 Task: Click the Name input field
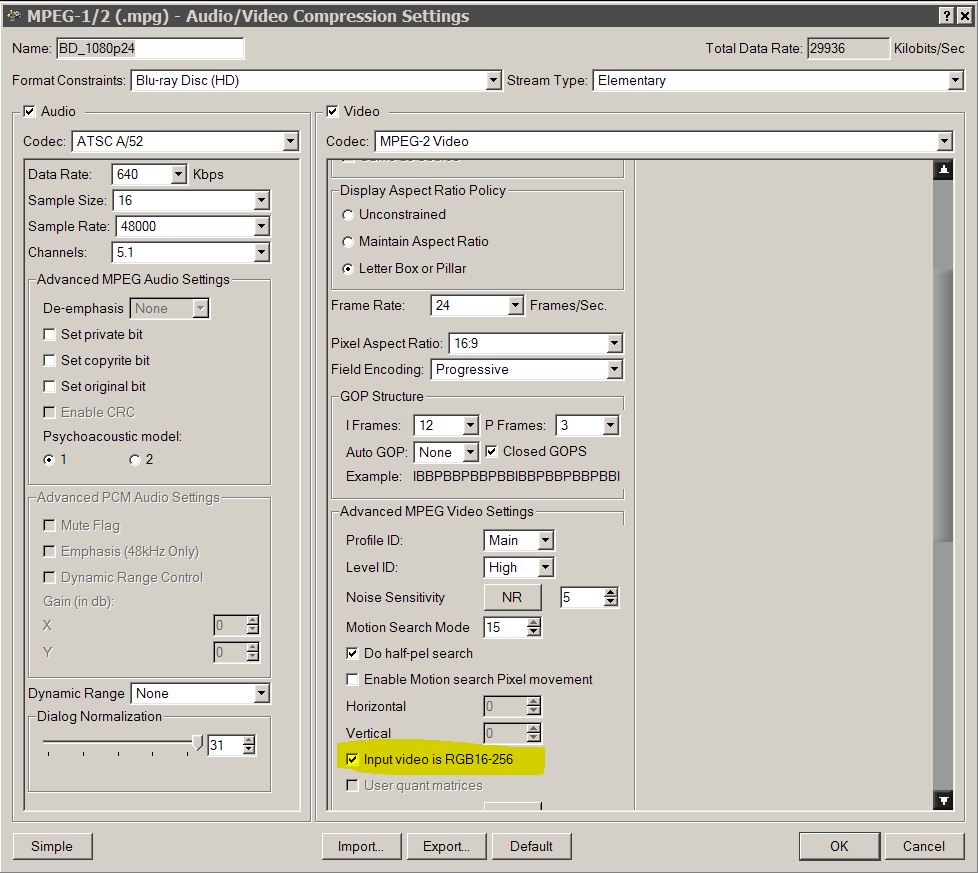pyautogui.click(x=150, y=48)
